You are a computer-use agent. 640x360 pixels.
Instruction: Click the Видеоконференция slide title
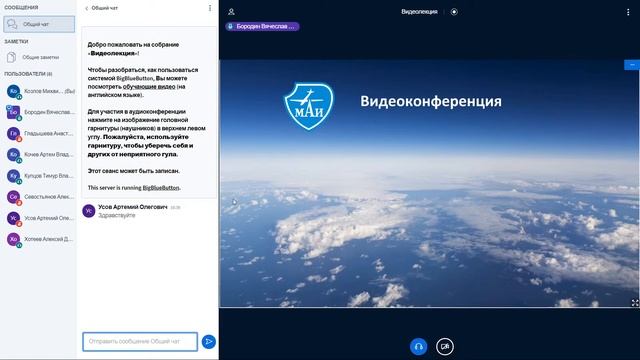[431, 101]
